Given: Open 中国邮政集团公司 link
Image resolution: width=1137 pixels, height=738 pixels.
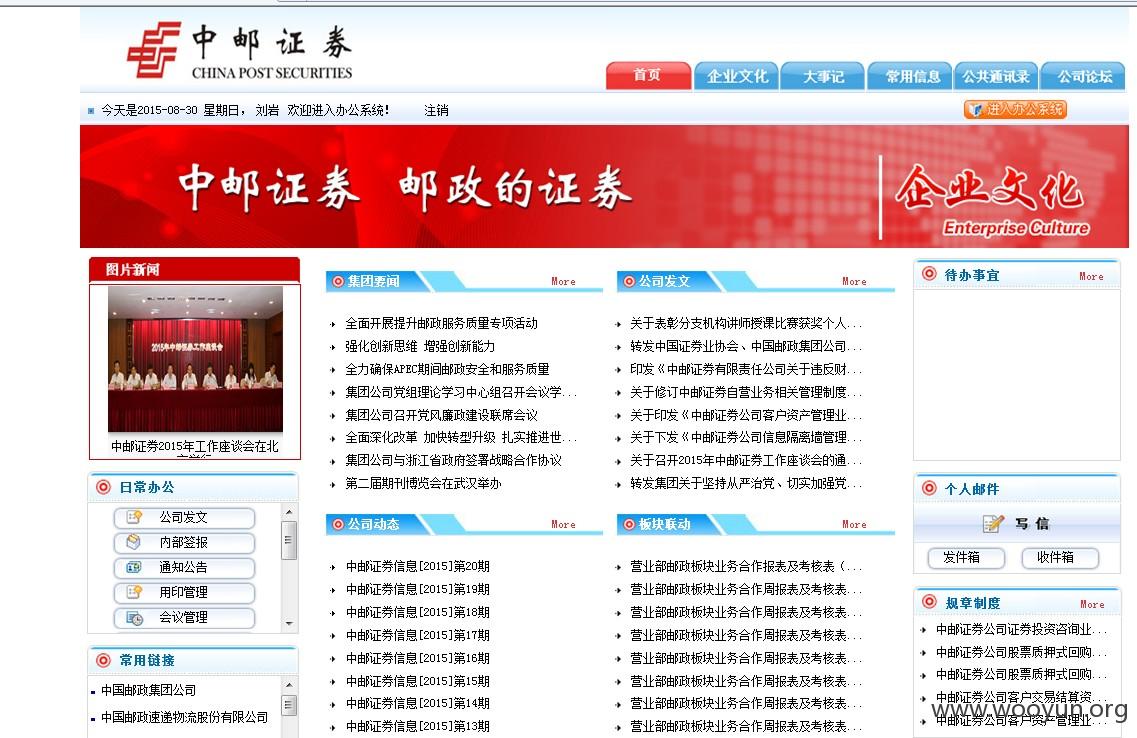Looking at the screenshot, I should pyautogui.click(x=149, y=690).
